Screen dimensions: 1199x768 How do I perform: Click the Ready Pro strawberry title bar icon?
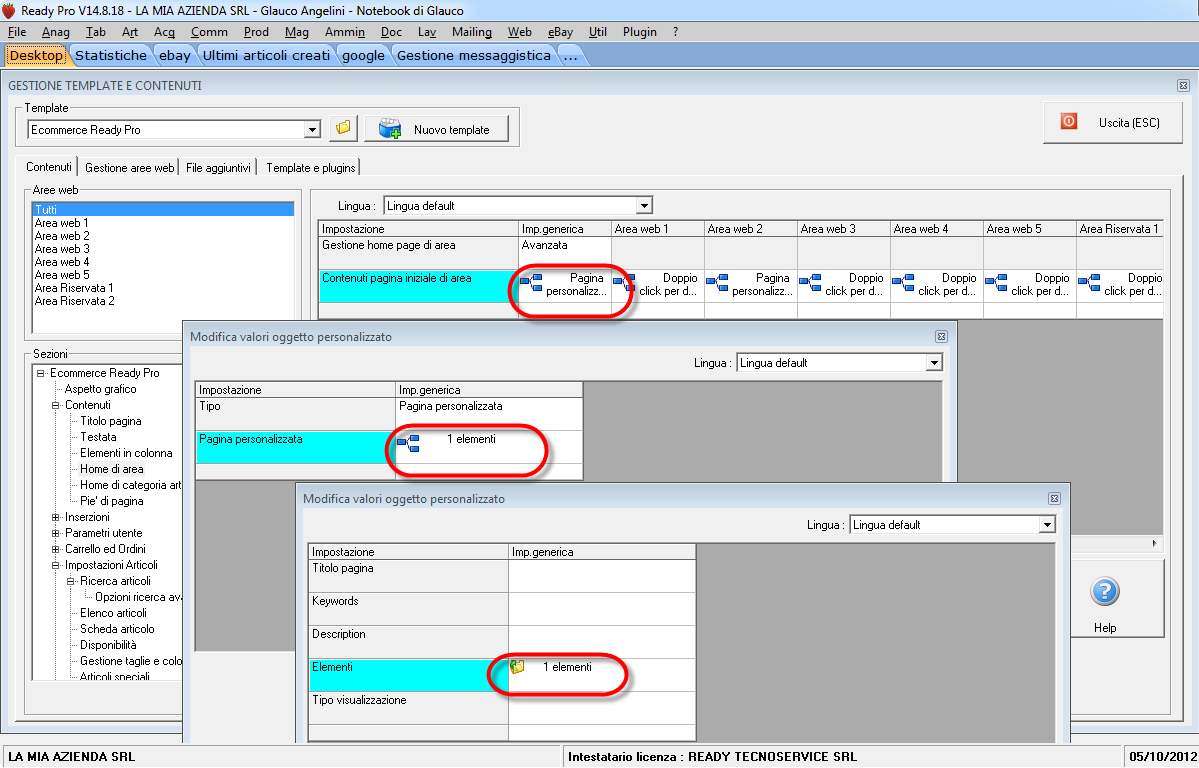[x=8, y=11]
